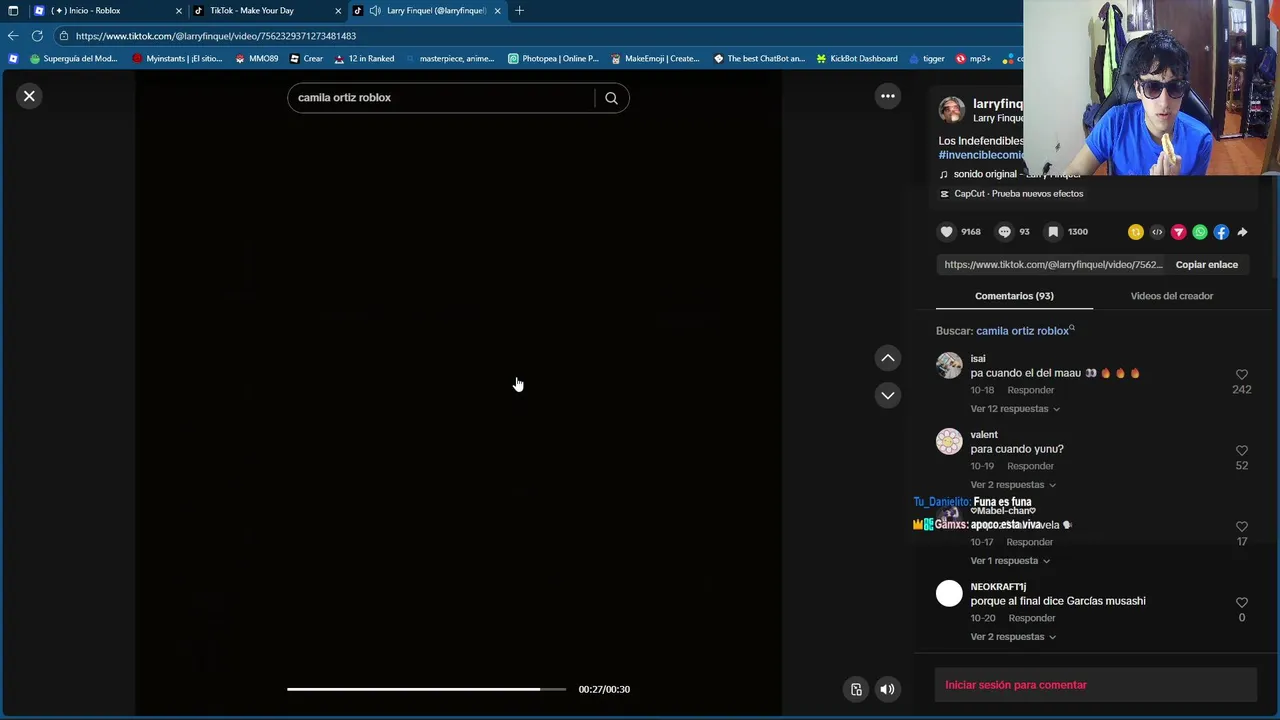Send to friends with the red paper-plane icon
This screenshot has height=720, width=1280.
click(x=1178, y=232)
